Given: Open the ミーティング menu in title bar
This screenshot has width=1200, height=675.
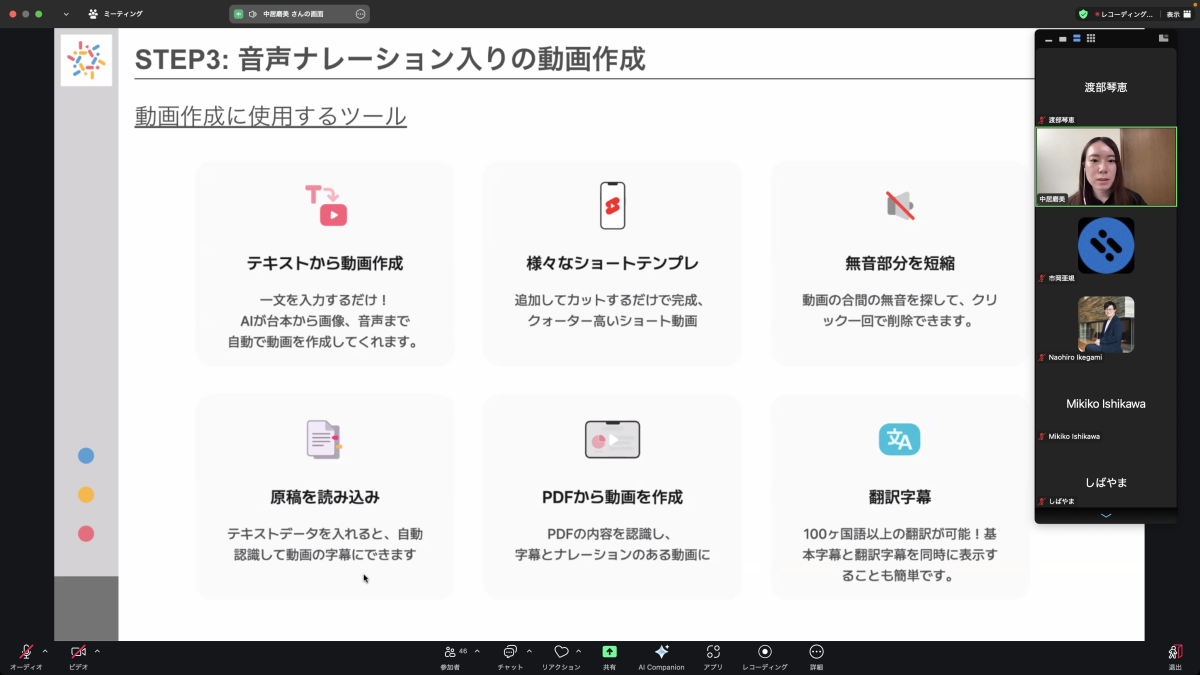Looking at the screenshot, I should (x=115, y=14).
